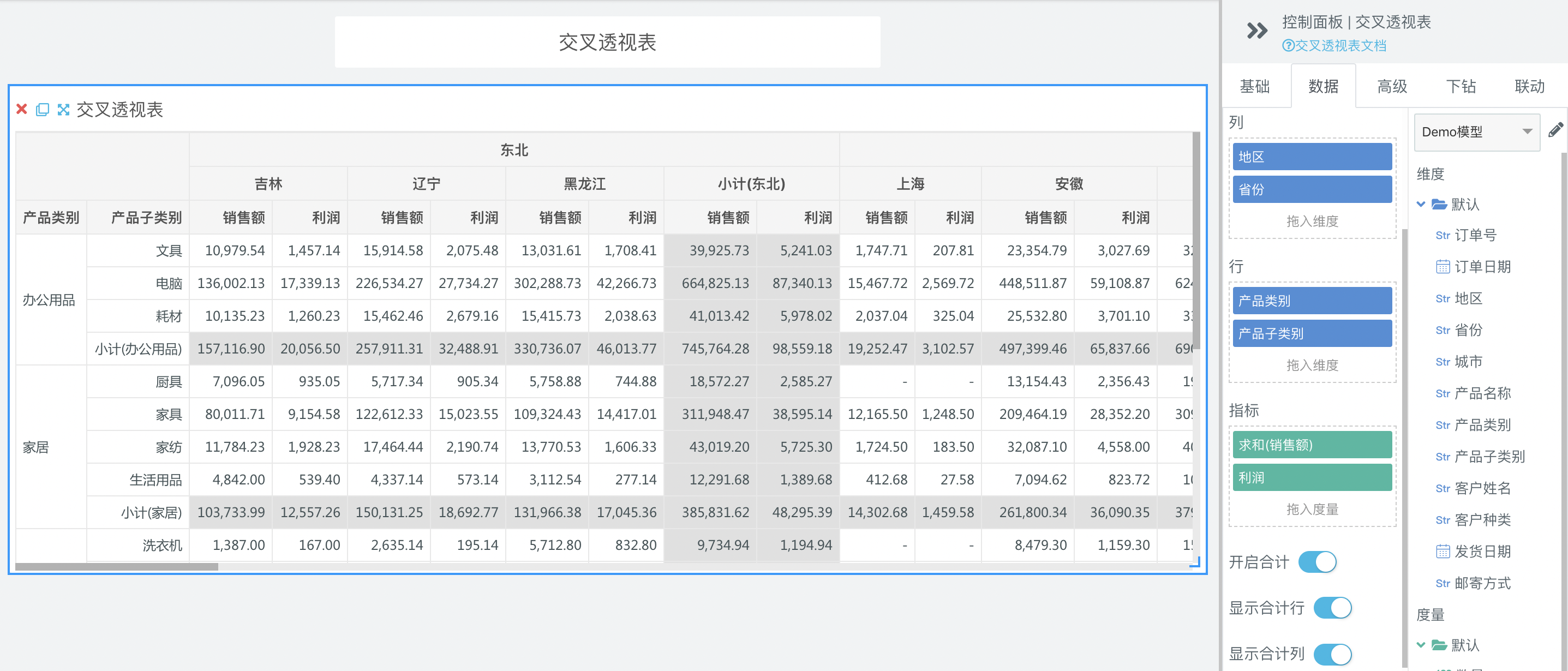Select the 地区 dimension in tree
The width and height of the screenshot is (1568, 671).
(x=1468, y=298)
